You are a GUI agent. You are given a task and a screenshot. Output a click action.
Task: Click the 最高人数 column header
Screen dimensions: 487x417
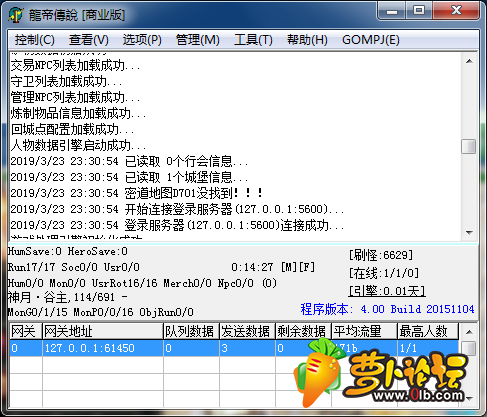pyautogui.click(x=428, y=331)
